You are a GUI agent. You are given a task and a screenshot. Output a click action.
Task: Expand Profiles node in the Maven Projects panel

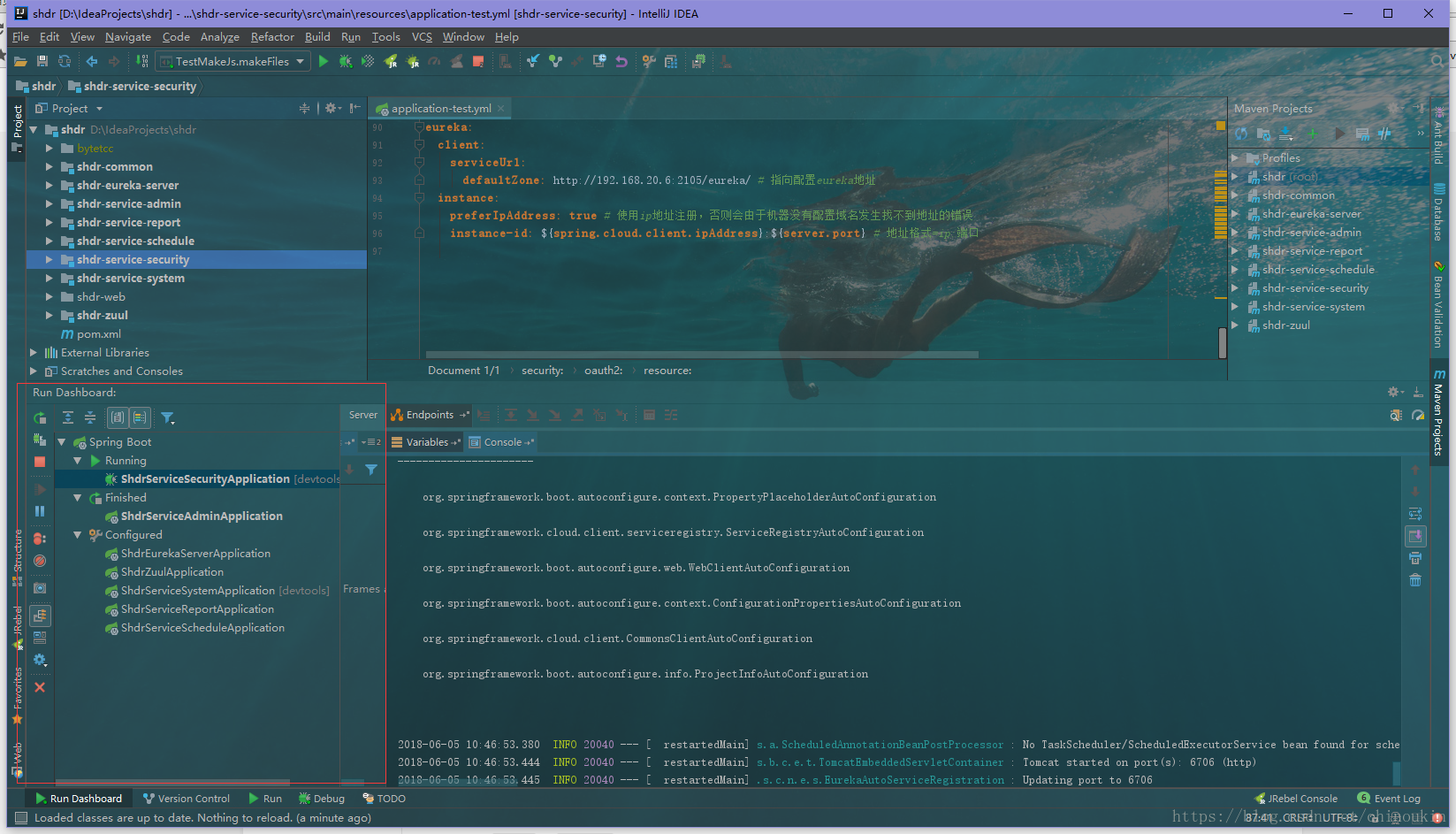[x=1235, y=157]
